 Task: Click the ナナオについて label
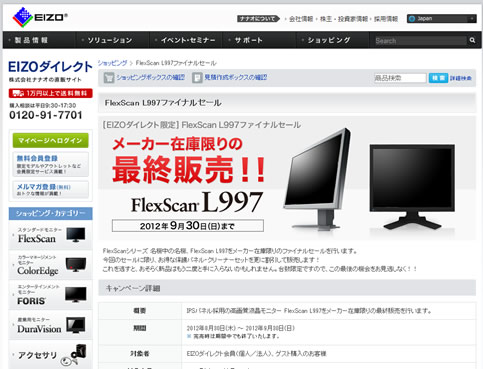[x=258, y=19]
